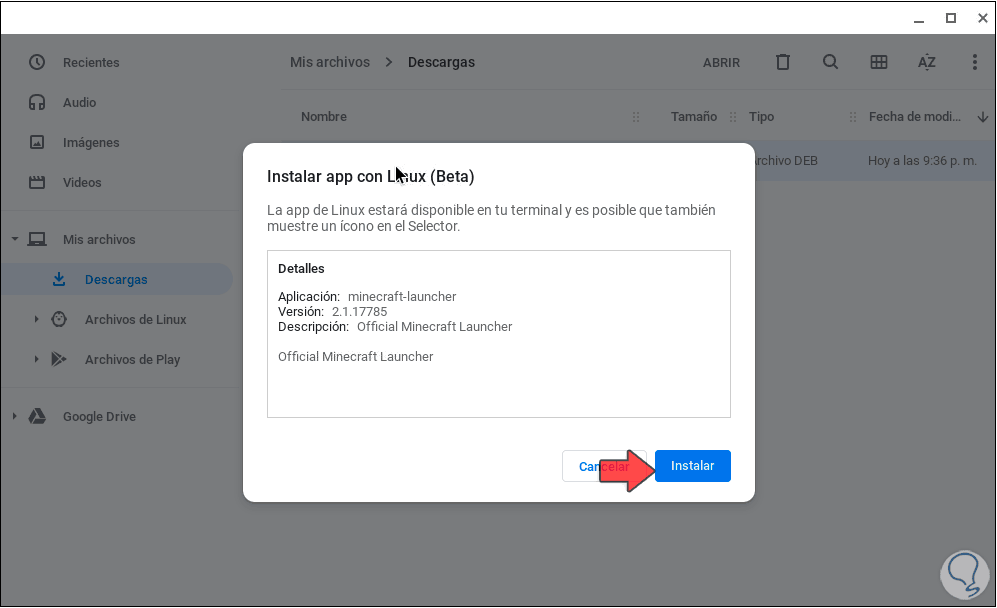The width and height of the screenshot is (997, 608).
Task: Click the Mis archivos laptop icon
Action: click(37, 239)
